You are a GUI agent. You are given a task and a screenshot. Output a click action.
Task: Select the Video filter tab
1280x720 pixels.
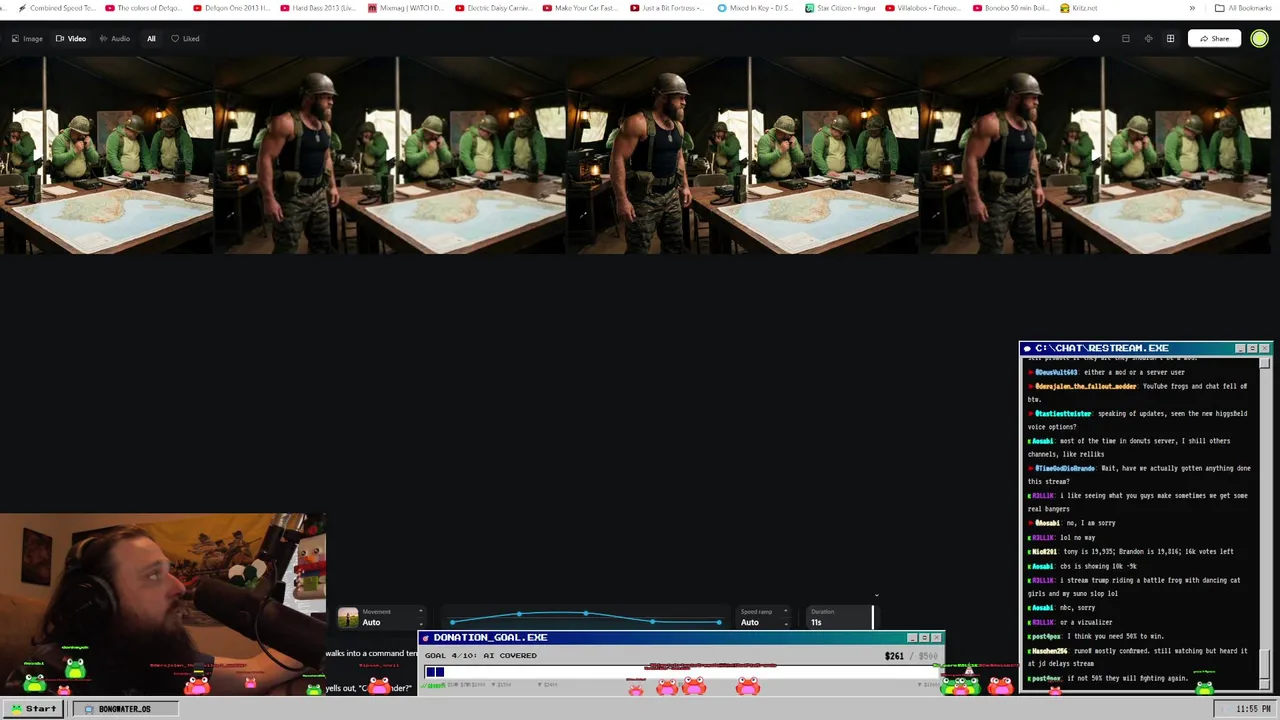tap(71, 38)
